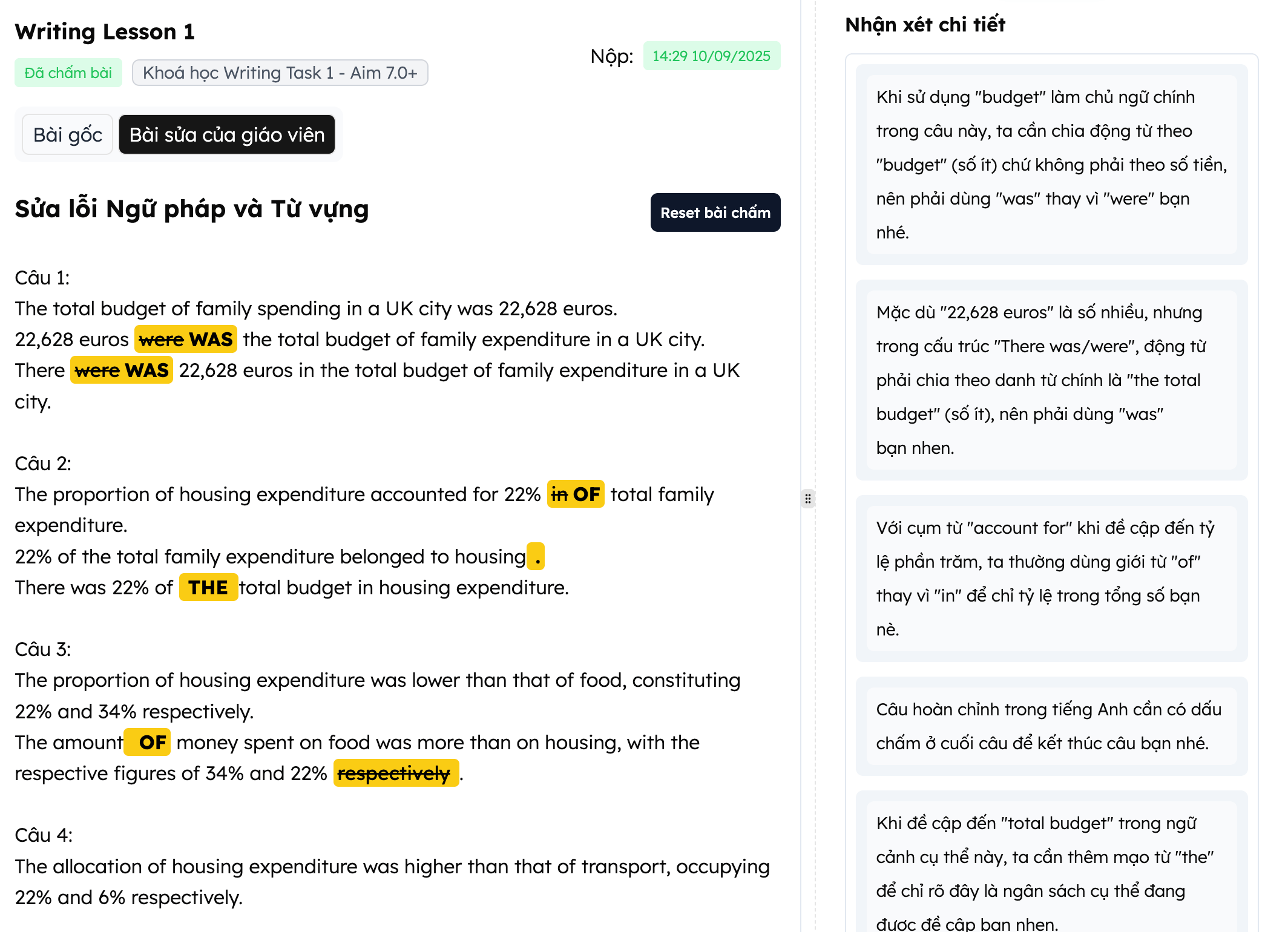The image size is (1288, 932).
Task: Select the comment about dấu chấm cuối câu
Action: (x=1051, y=726)
